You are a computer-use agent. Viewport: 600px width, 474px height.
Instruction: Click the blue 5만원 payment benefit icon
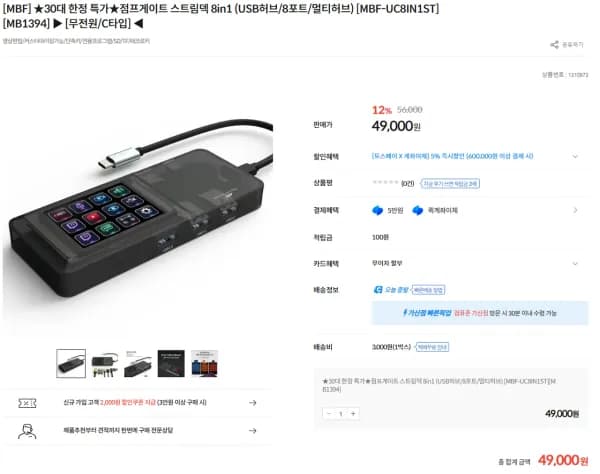click(x=378, y=210)
